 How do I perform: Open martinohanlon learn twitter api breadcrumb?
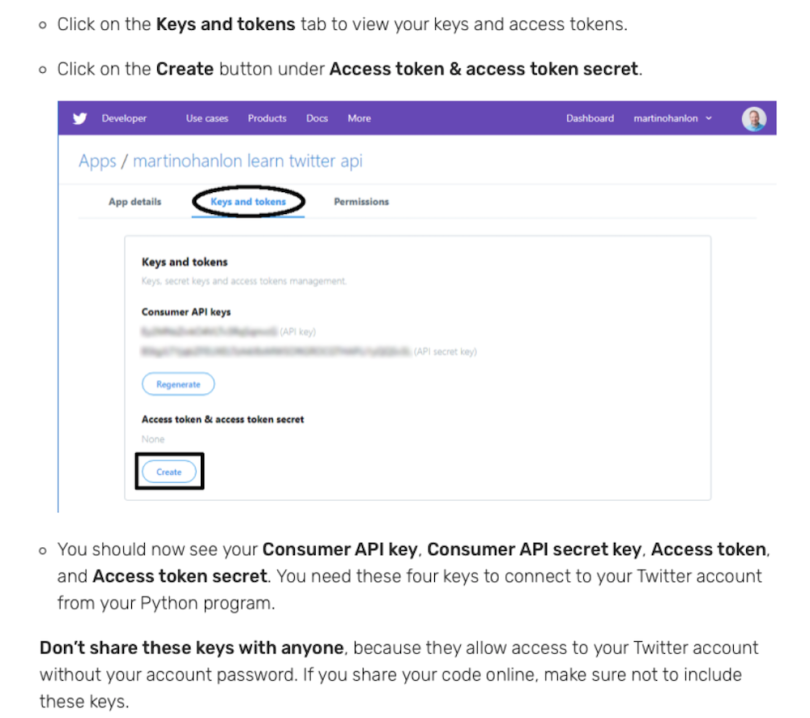tap(247, 161)
